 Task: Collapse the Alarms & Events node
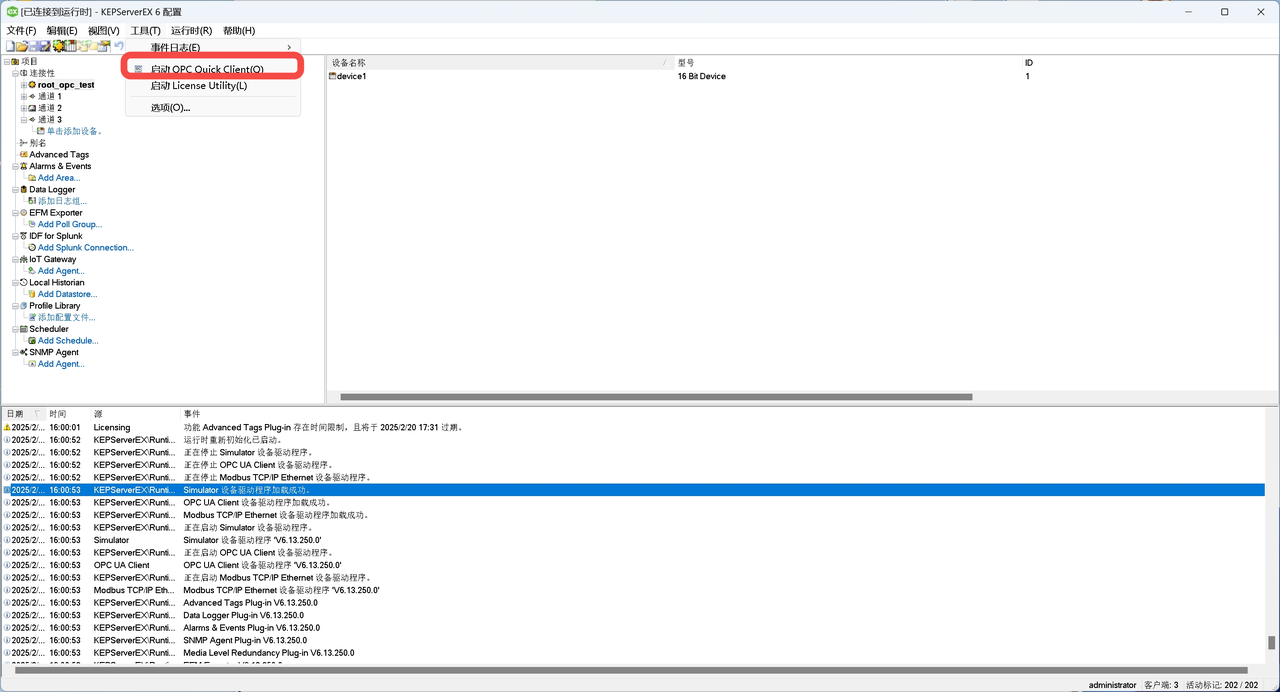[15, 167]
